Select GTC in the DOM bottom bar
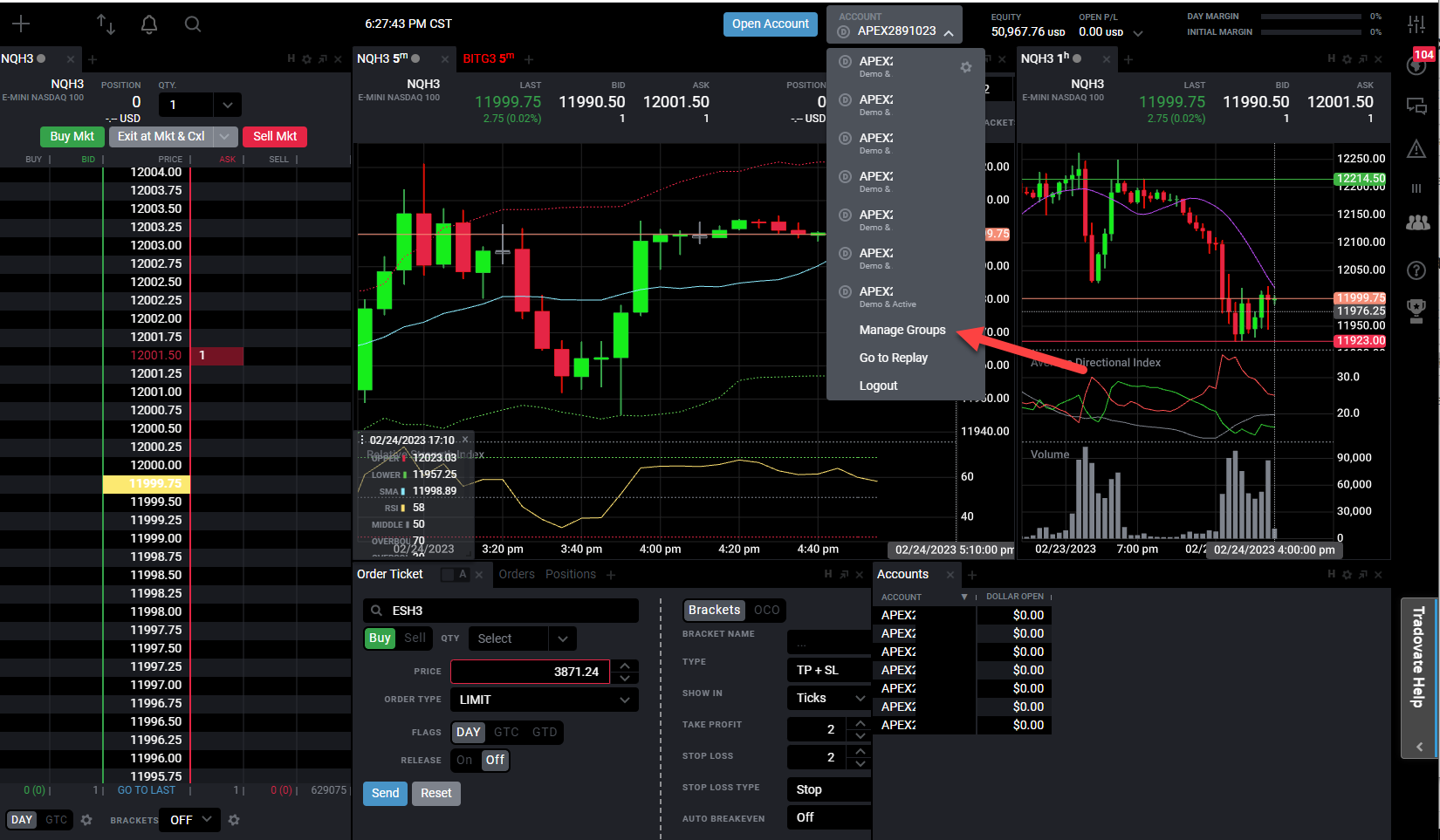This screenshot has height=840, width=1440. click(x=57, y=820)
